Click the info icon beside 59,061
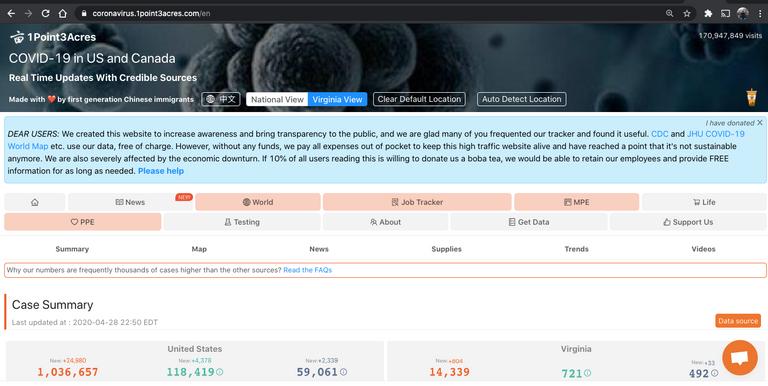768x386 pixels. (x=343, y=372)
